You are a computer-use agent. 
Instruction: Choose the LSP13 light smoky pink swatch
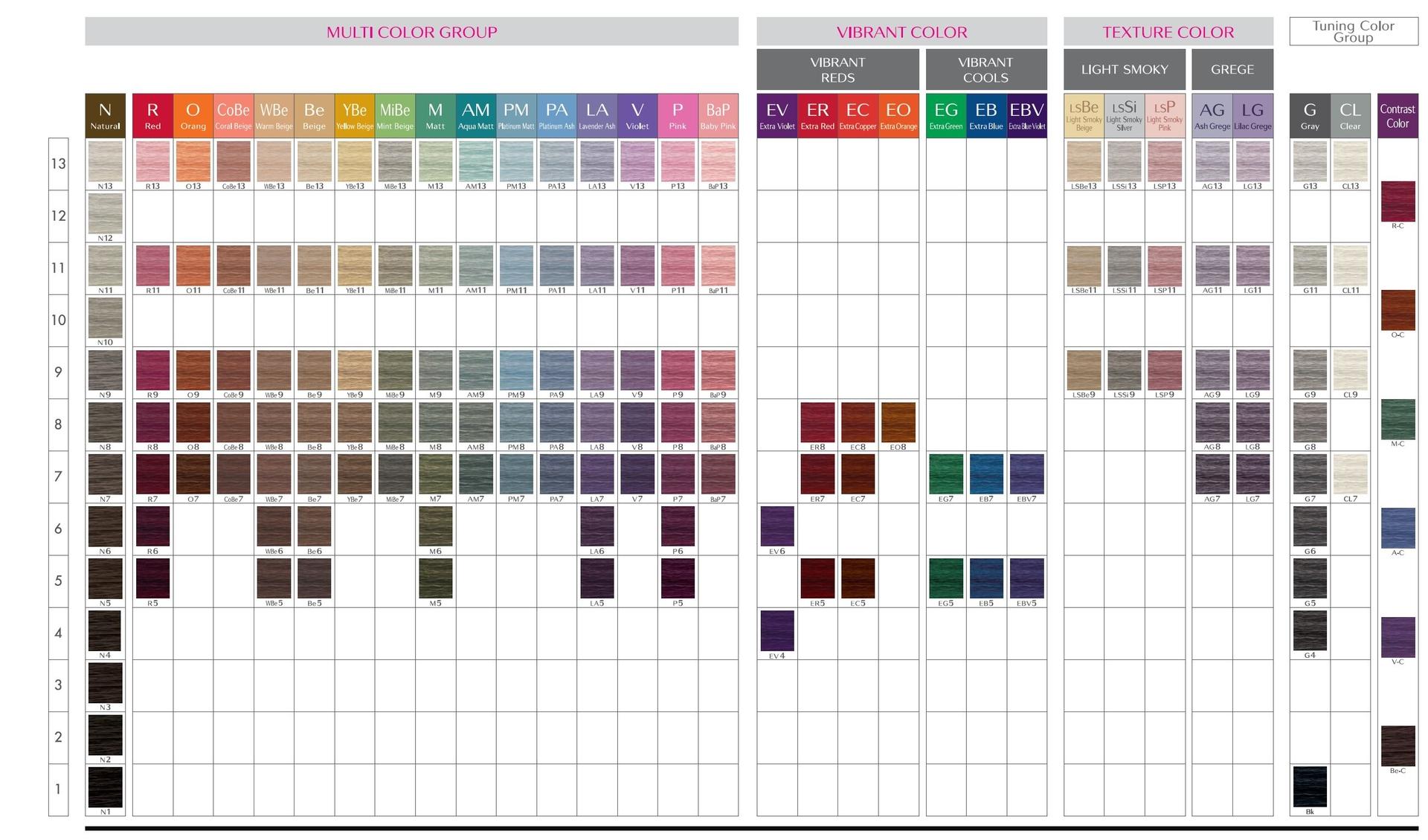click(1165, 161)
